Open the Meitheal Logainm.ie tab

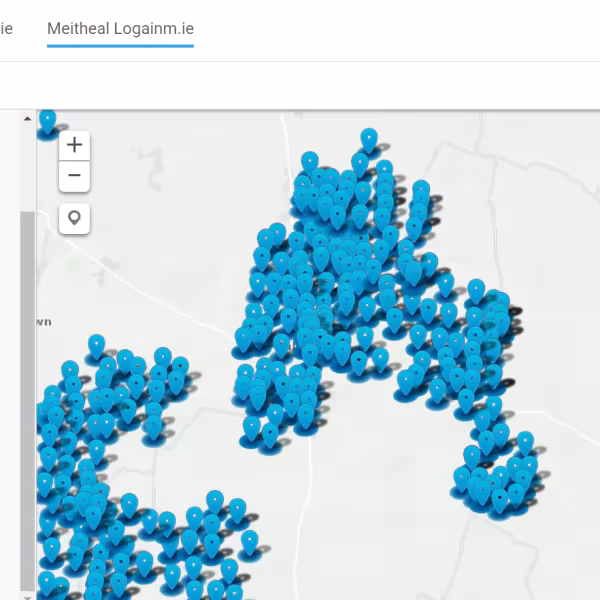120,29
